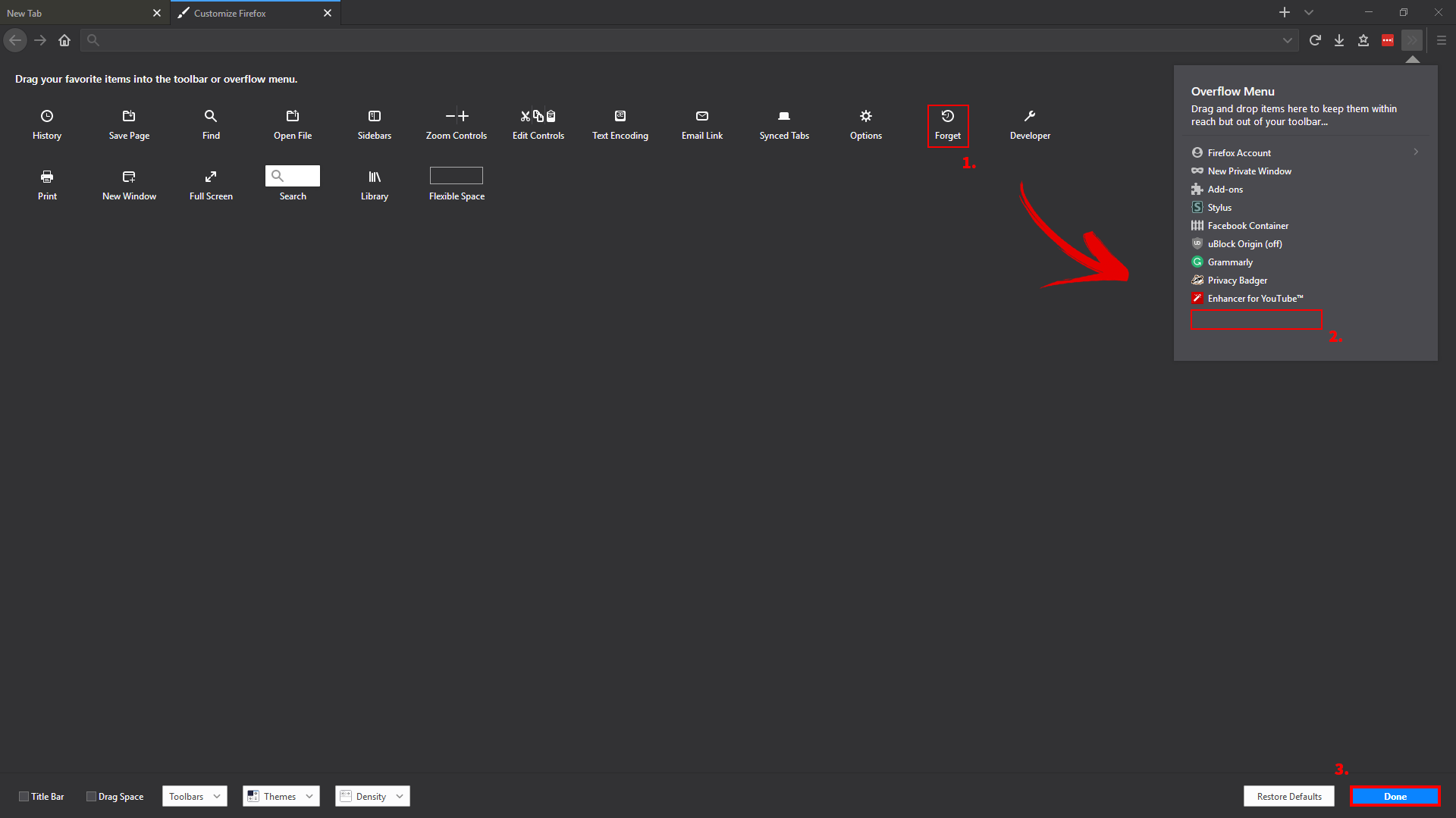Image resolution: width=1456 pixels, height=818 pixels.
Task: Toggle the overflow menu chevron button
Action: click(x=1412, y=40)
